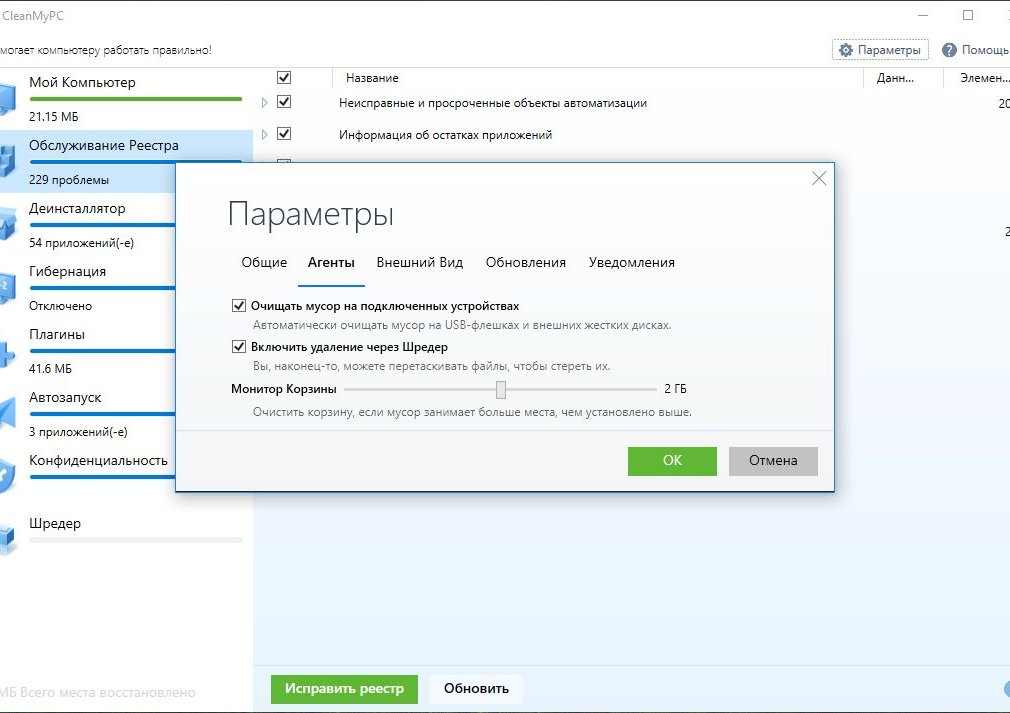Click the Элемен... column header
The height and width of the screenshot is (713, 1010).
[x=984, y=78]
